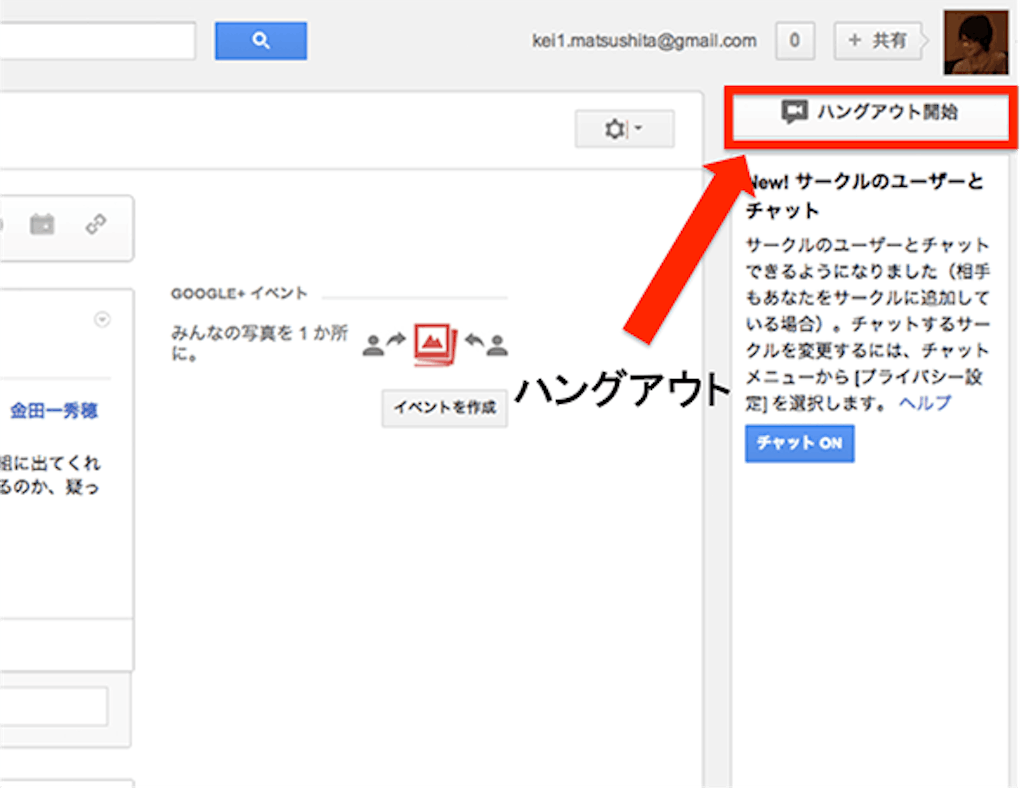Image resolution: width=1024 pixels, height=788 pixels.
Task: Expand the post options arrow
Action: click(x=101, y=320)
